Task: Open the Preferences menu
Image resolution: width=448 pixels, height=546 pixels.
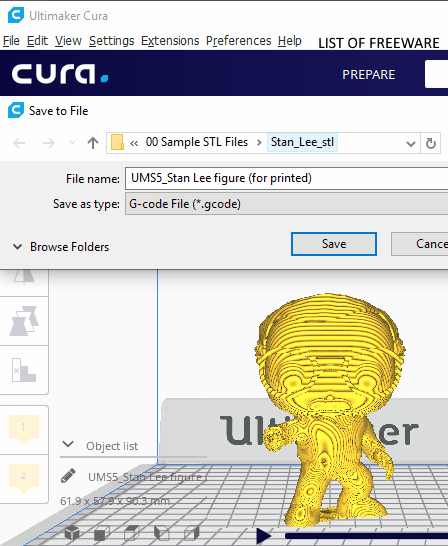Action: coord(238,41)
